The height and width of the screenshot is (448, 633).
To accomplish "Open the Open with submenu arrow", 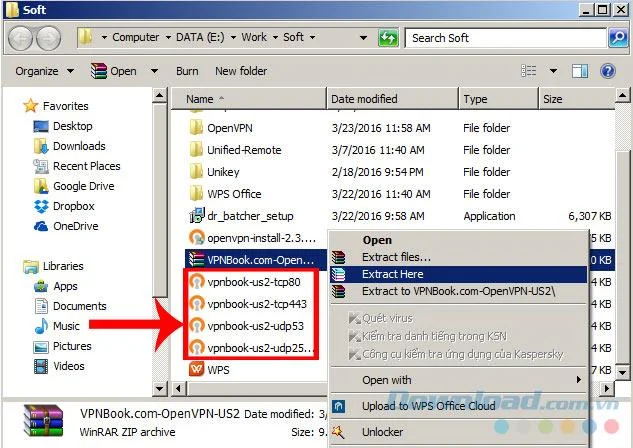I will [579, 380].
